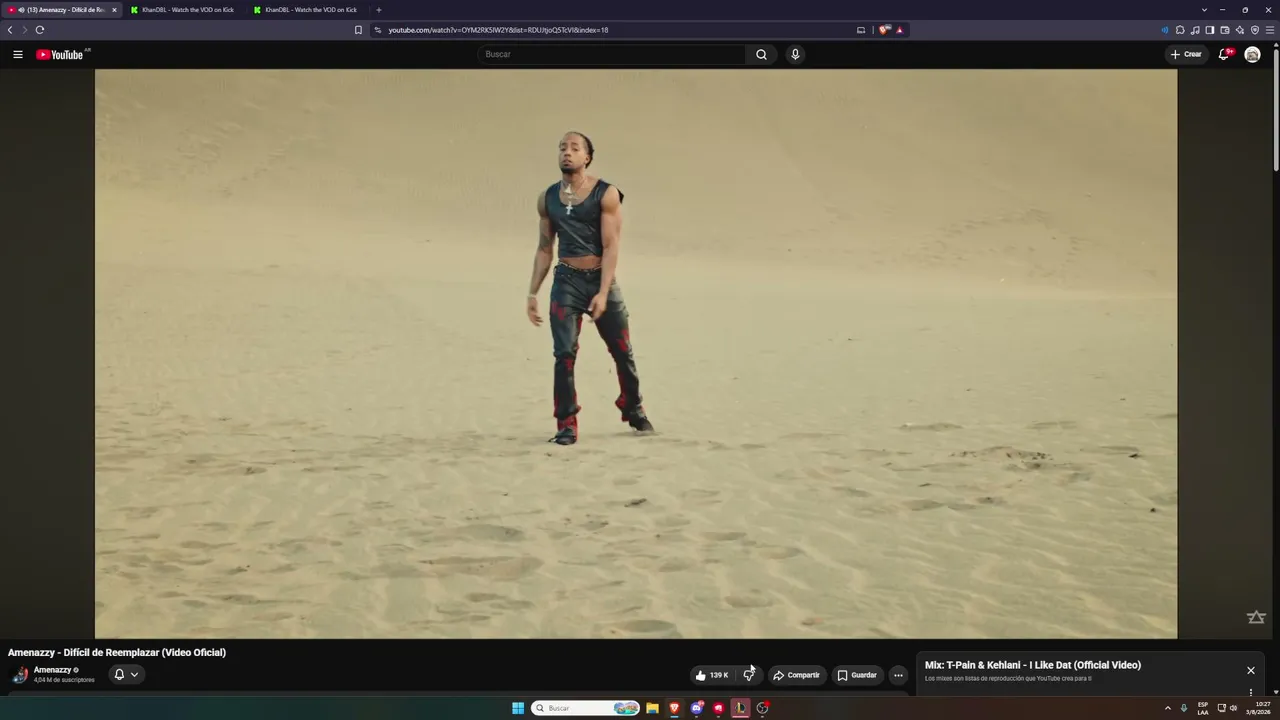The width and height of the screenshot is (1280, 720).
Task: Open more actions three-dot menu
Action: tap(898, 675)
